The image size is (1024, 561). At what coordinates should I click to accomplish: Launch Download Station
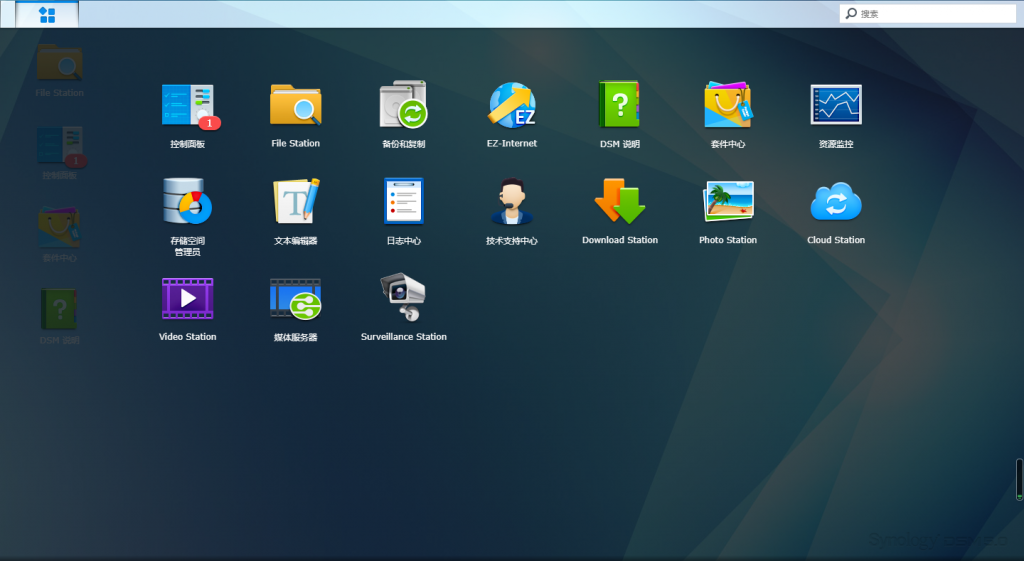620,212
